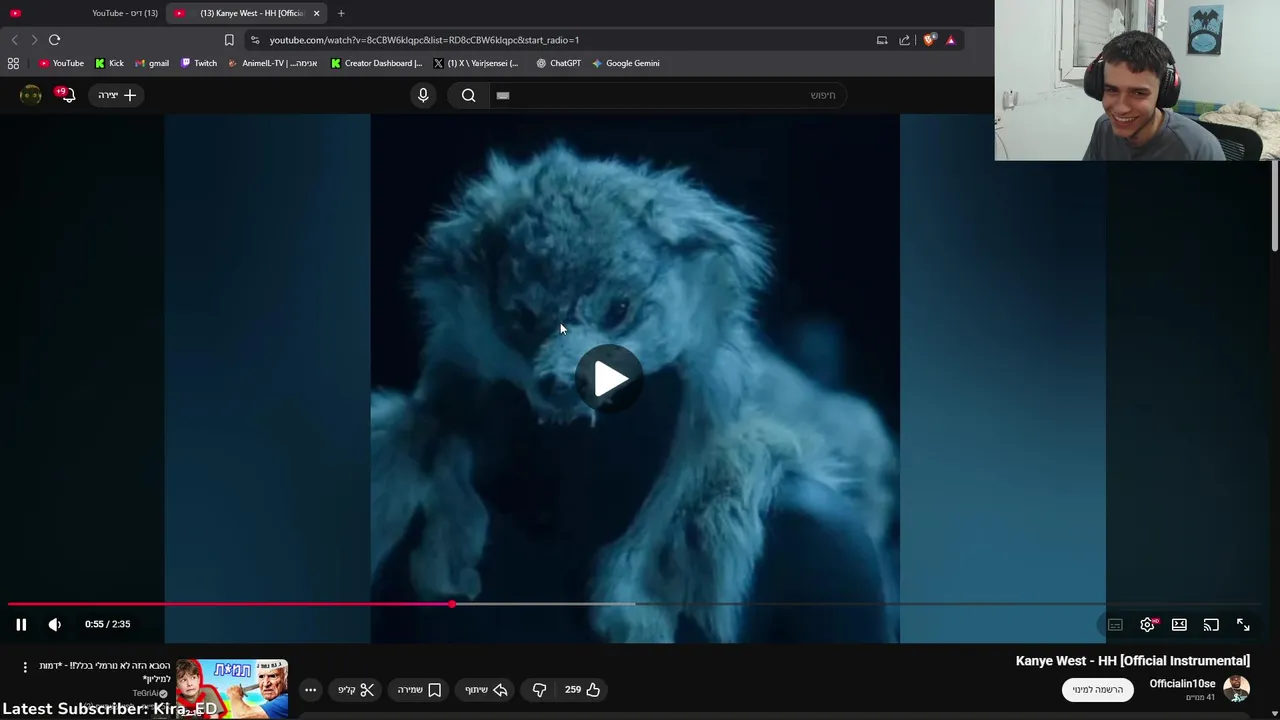Open the suggested video thumbnail with old man
1280x720 pixels.
[x=232, y=688]
